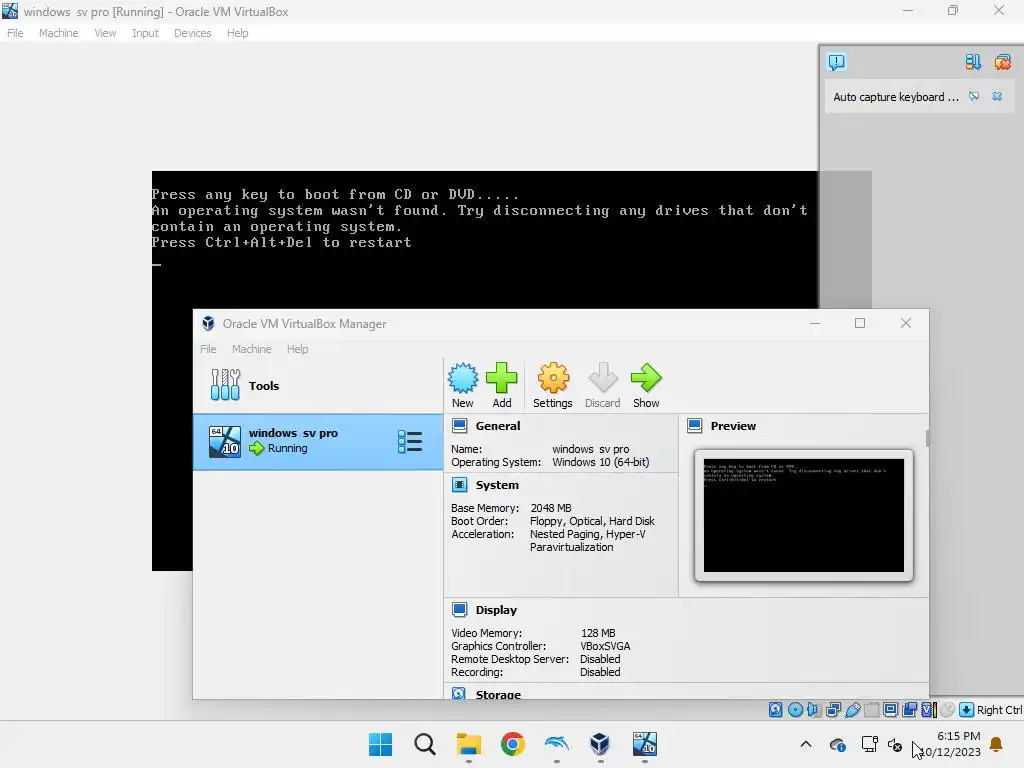Click OneDrive cloud tray icon

point(837,744)
